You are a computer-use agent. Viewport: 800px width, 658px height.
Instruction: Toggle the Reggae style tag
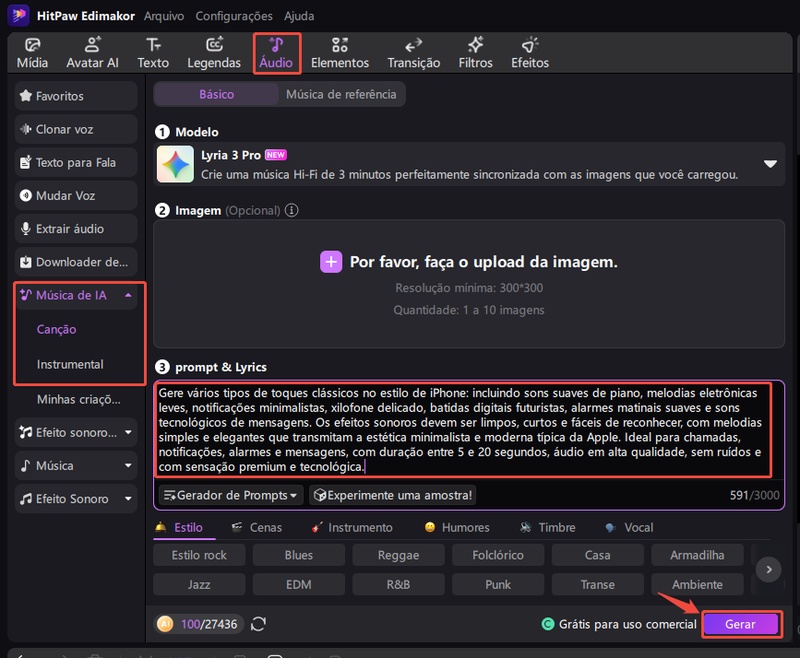(x=398, y=555)
